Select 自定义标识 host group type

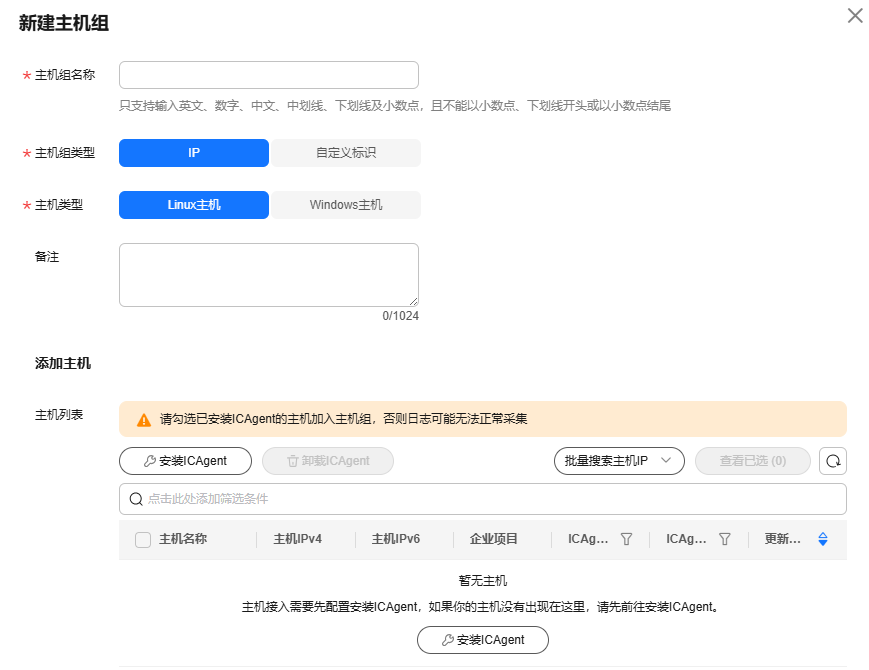pyautogui.click(x=346, y=153)
